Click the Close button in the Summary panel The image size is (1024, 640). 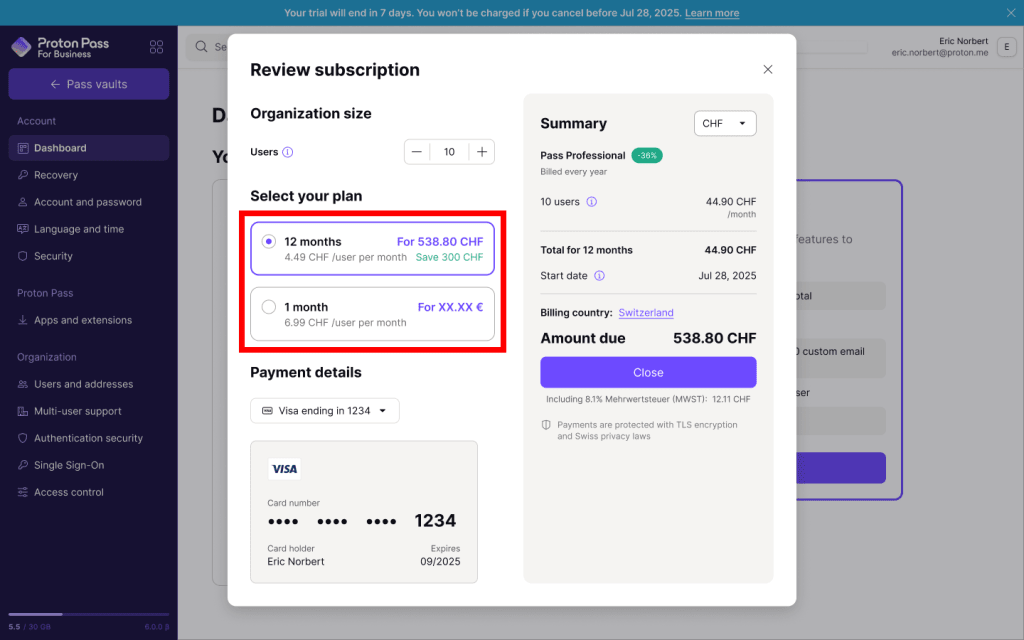[x=648, y=372]
